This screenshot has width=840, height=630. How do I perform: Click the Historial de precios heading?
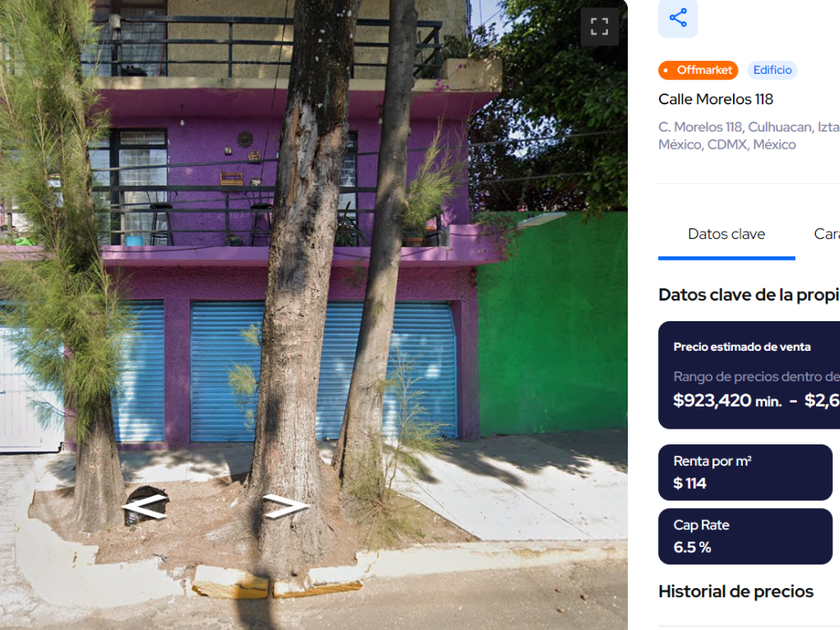[736, 591]
